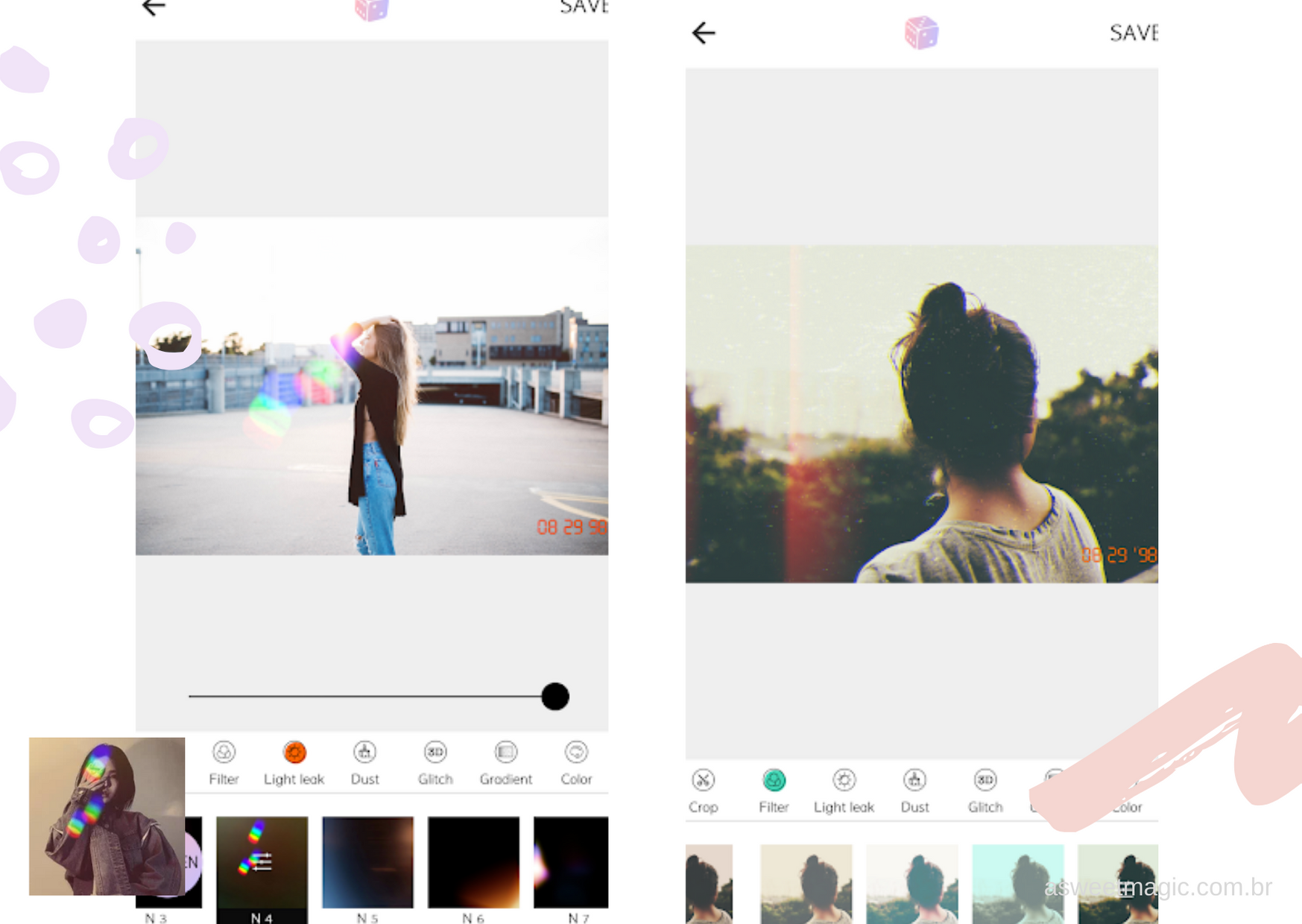Open the Gradient effect options
This screenshot has width=1302, height=924.
tap(506, 762)
